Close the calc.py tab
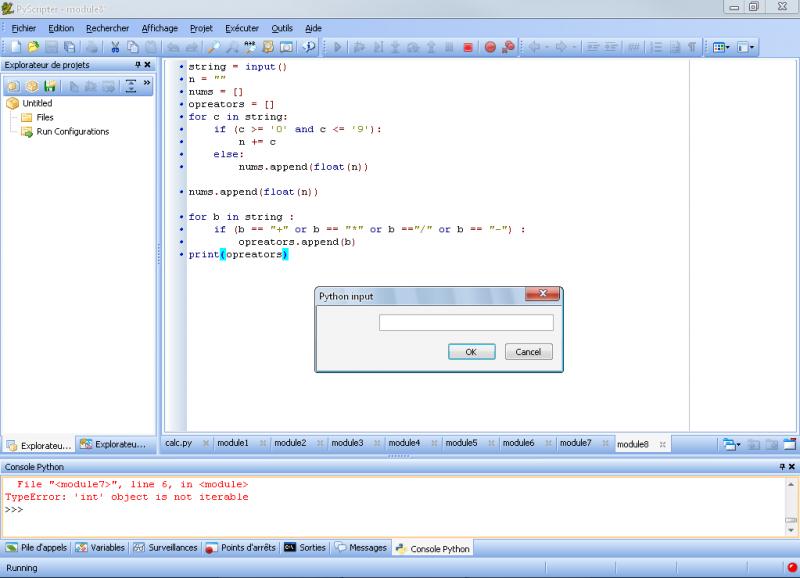 (206, 443)
